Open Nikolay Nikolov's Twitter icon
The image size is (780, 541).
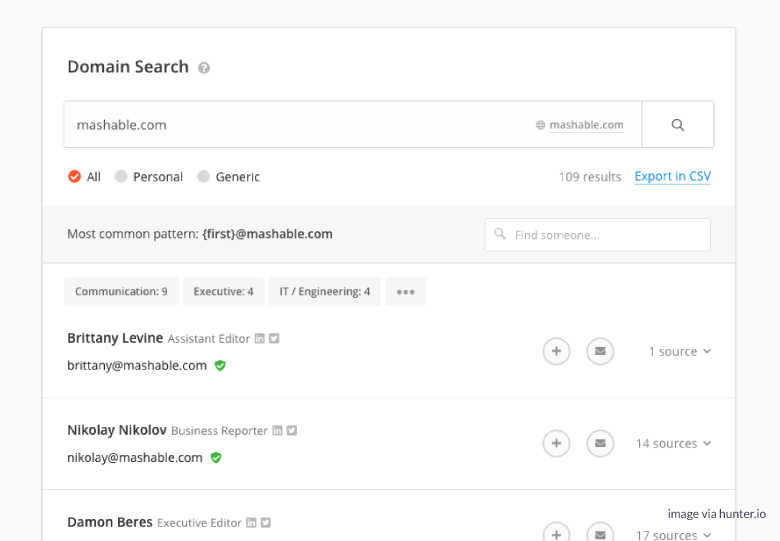pos(292,431)
